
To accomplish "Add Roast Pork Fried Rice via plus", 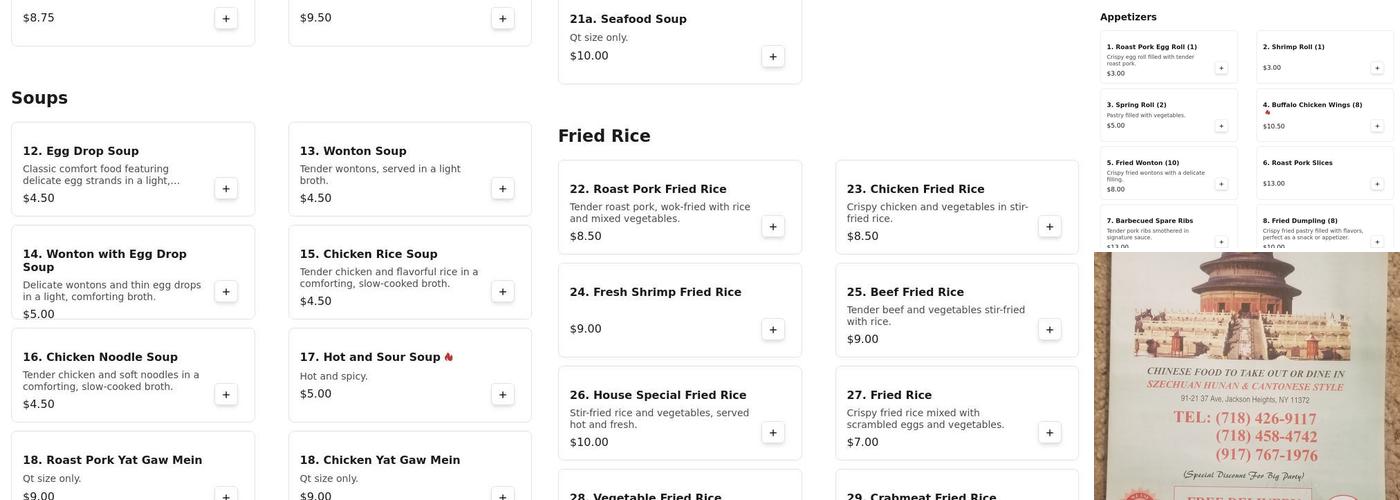I will click(x=773, y=227).
